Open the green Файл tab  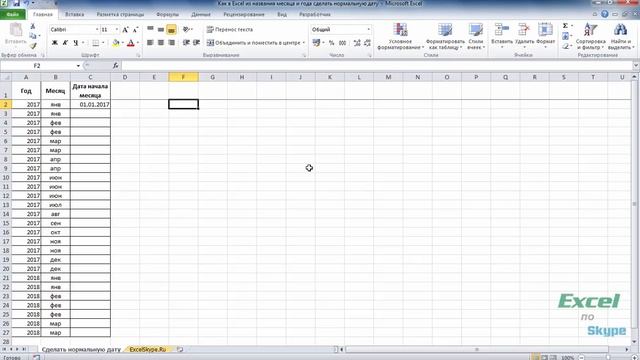pos(13,14)
